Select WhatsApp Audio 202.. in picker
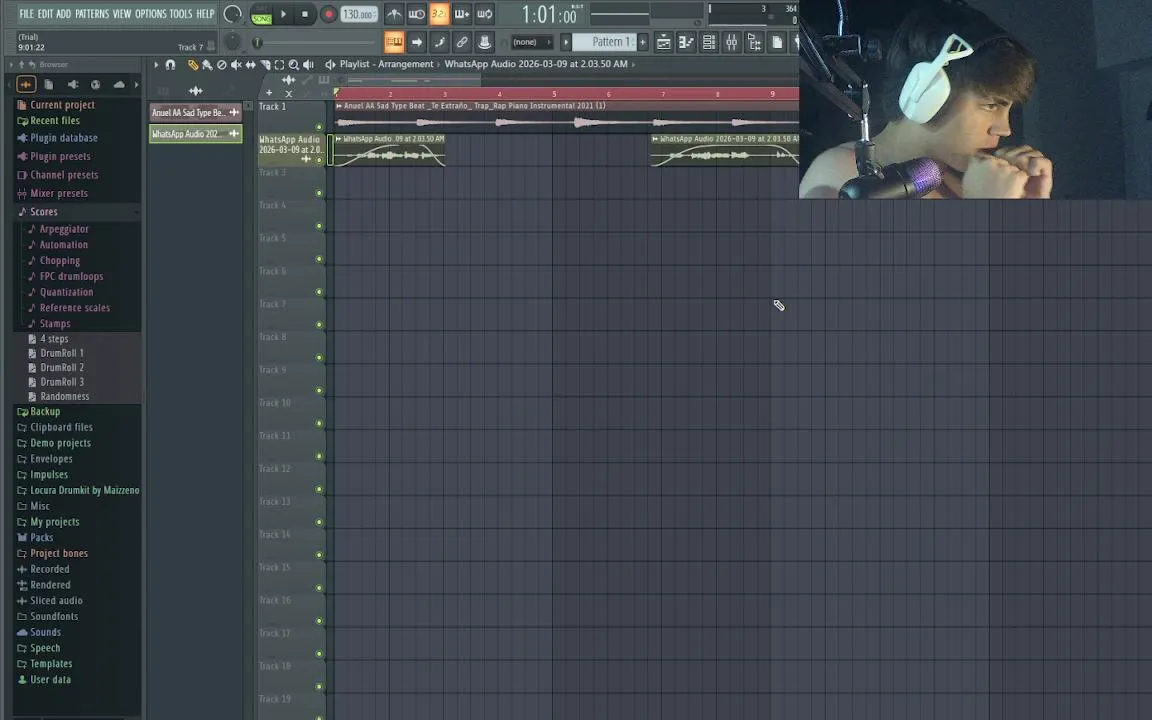 (195, 134)
